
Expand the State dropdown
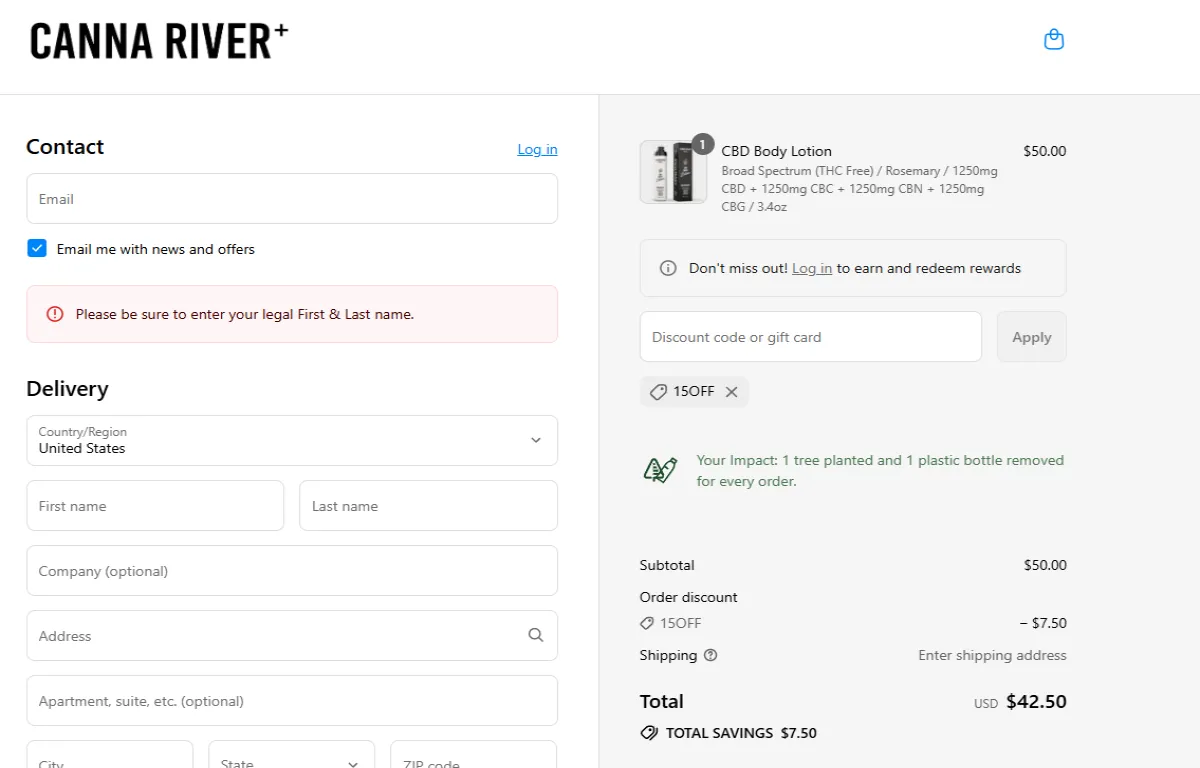291,760
